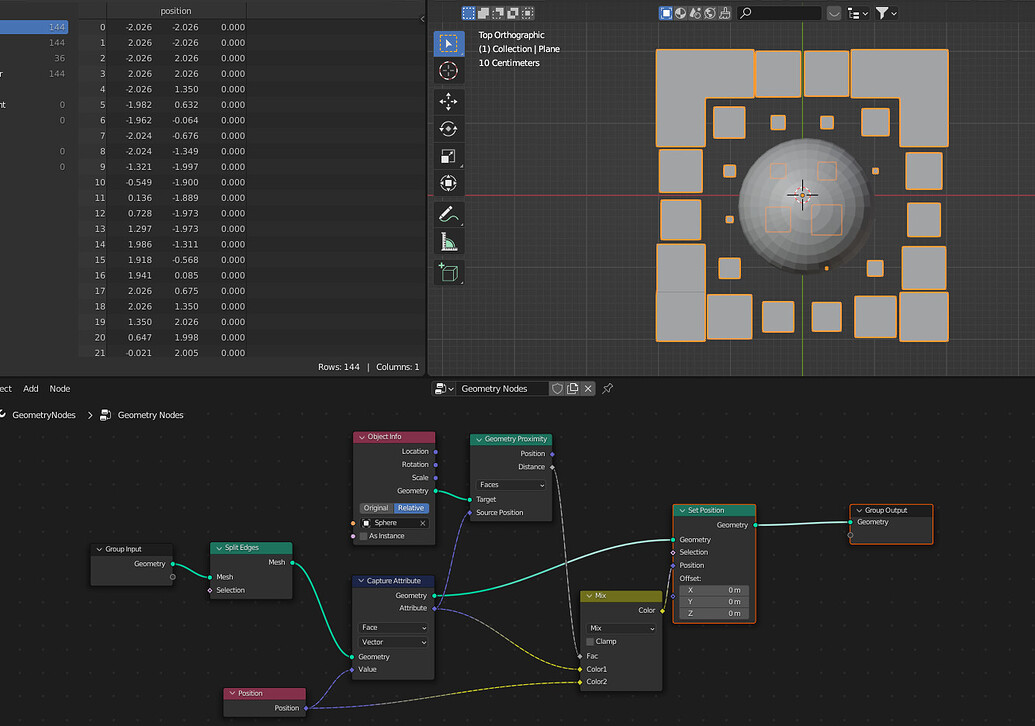
Task: Select the Rotate tool
Action: pyautogui.click(x=448, y=128)
